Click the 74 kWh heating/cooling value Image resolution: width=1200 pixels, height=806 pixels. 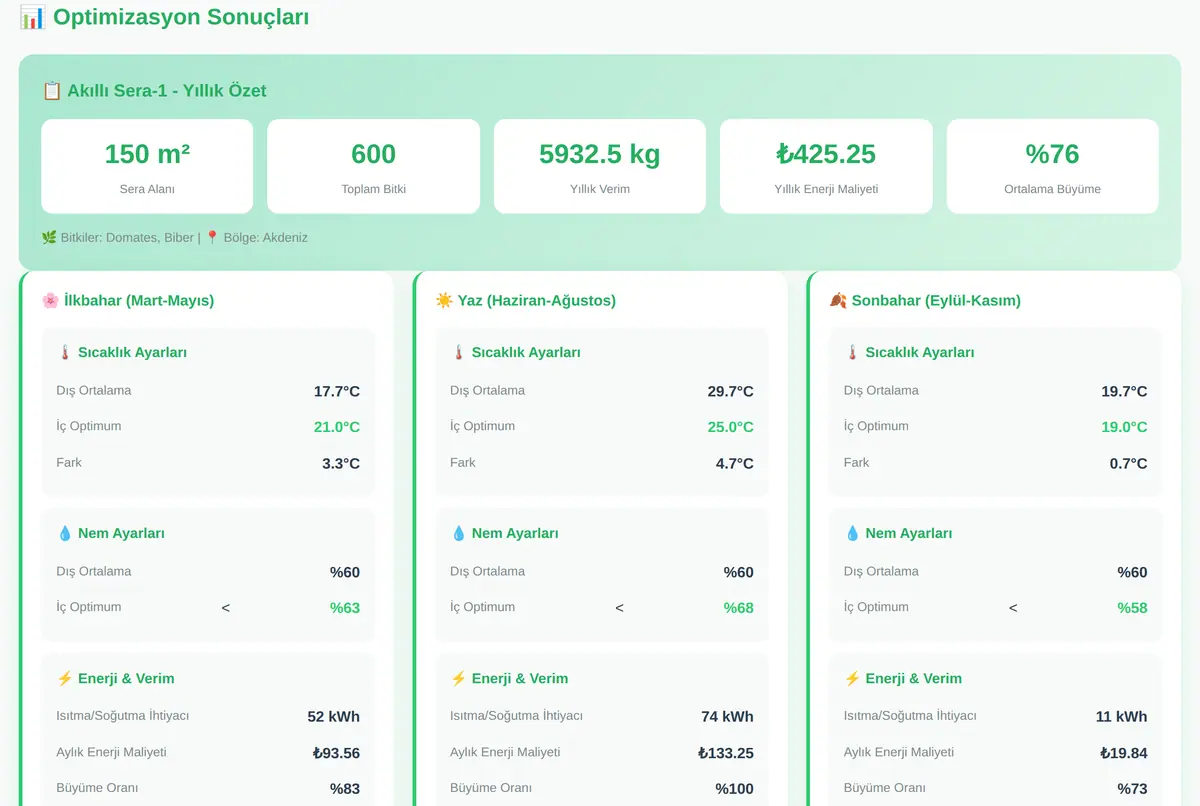[728, 717]
